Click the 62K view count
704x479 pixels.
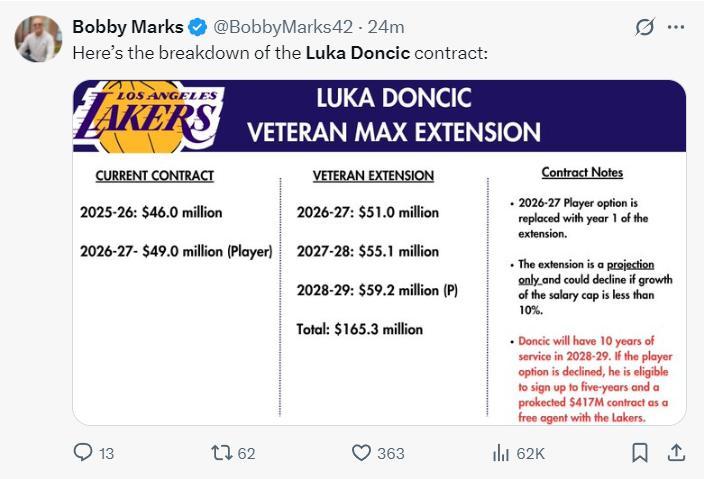tap(530, 454)
